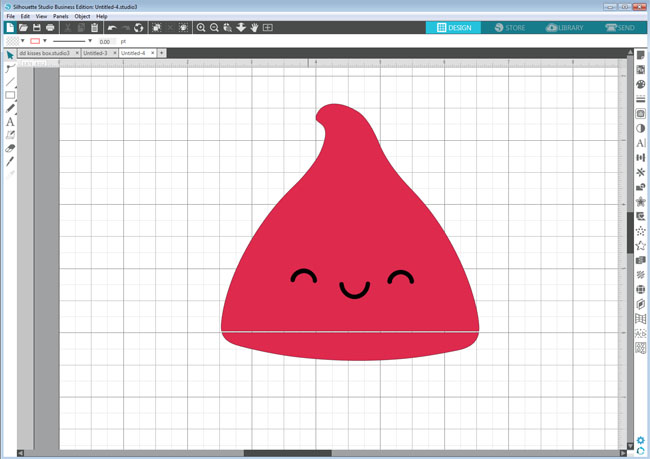The height and width of the screenshot is (459, 650).
Task: Switch to the Untitled-3 document tab
Action: pyautogui.click(x=95, y=52)
